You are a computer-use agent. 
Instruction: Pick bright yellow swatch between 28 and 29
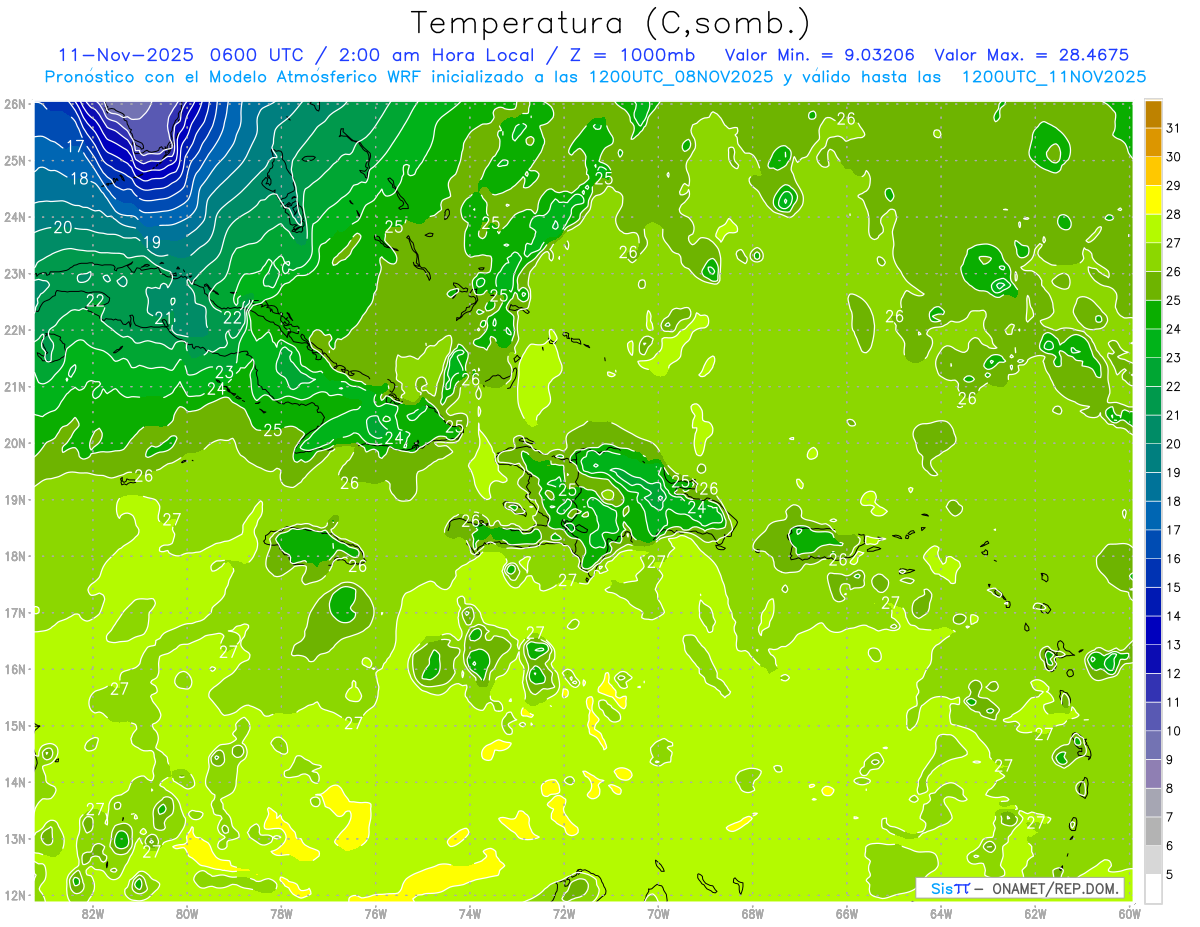(1153, 200)
